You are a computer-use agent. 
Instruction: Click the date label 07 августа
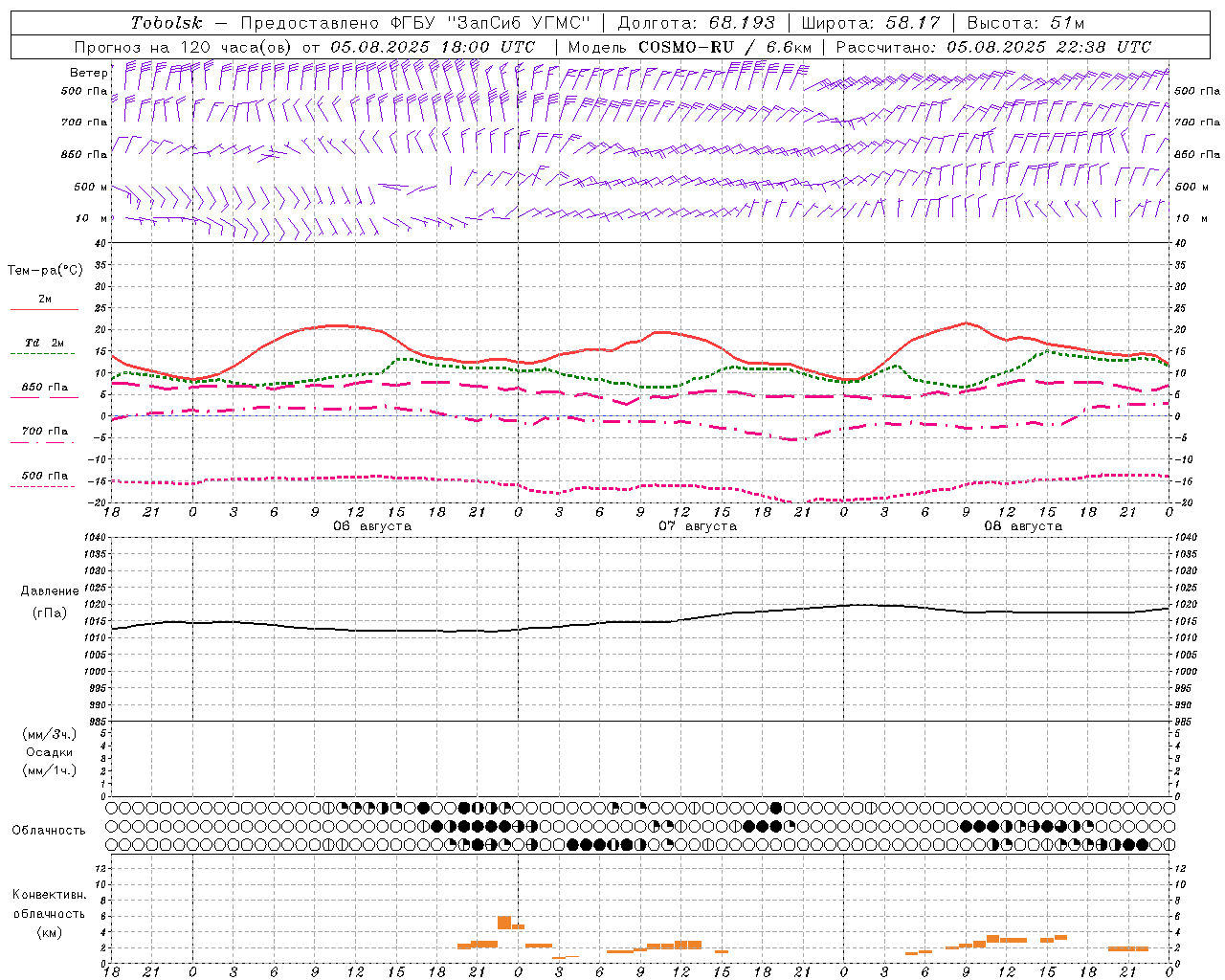(698, 526)
